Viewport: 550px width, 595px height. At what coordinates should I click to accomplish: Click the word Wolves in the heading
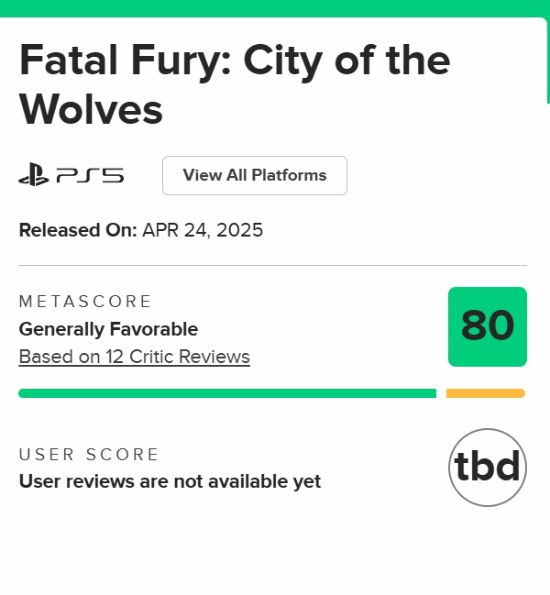tap(91, 110)
